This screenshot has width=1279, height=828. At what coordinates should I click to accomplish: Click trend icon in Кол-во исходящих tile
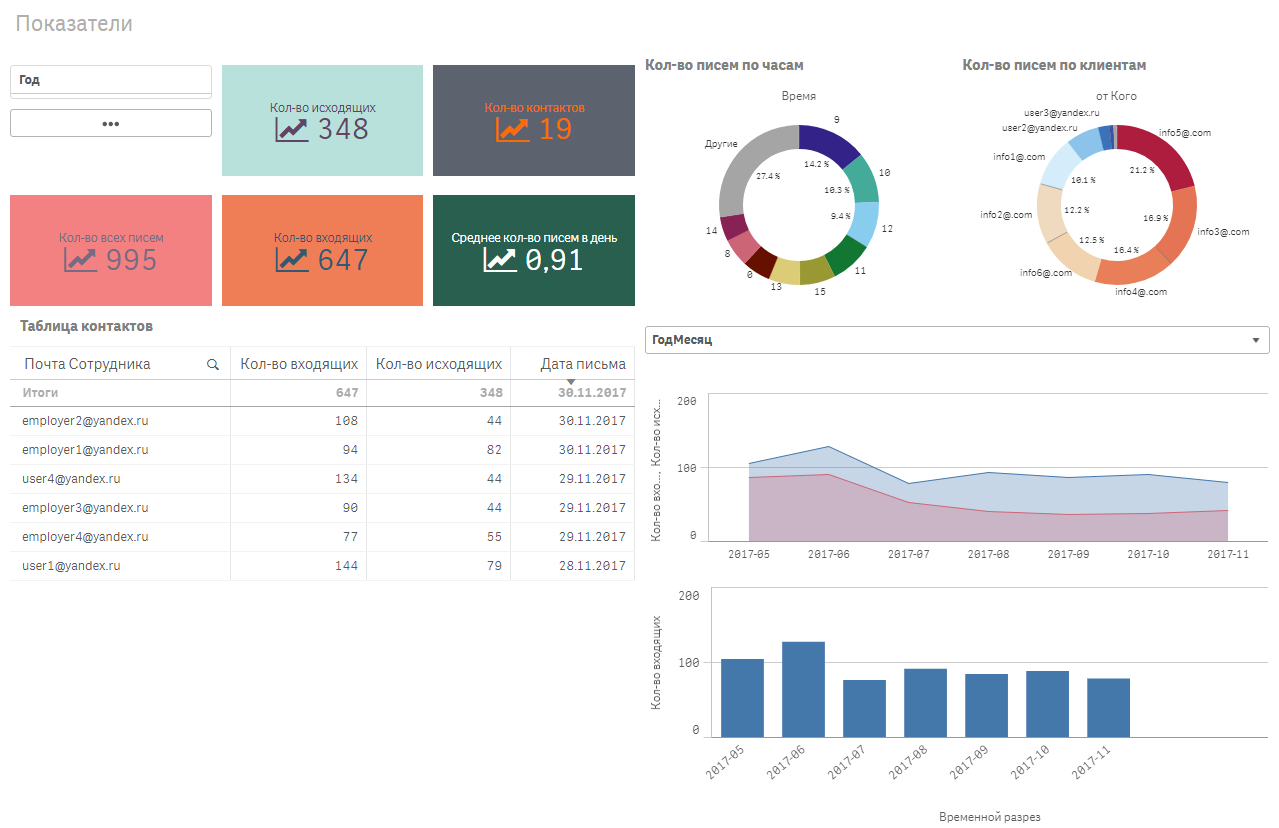[292, 129]
